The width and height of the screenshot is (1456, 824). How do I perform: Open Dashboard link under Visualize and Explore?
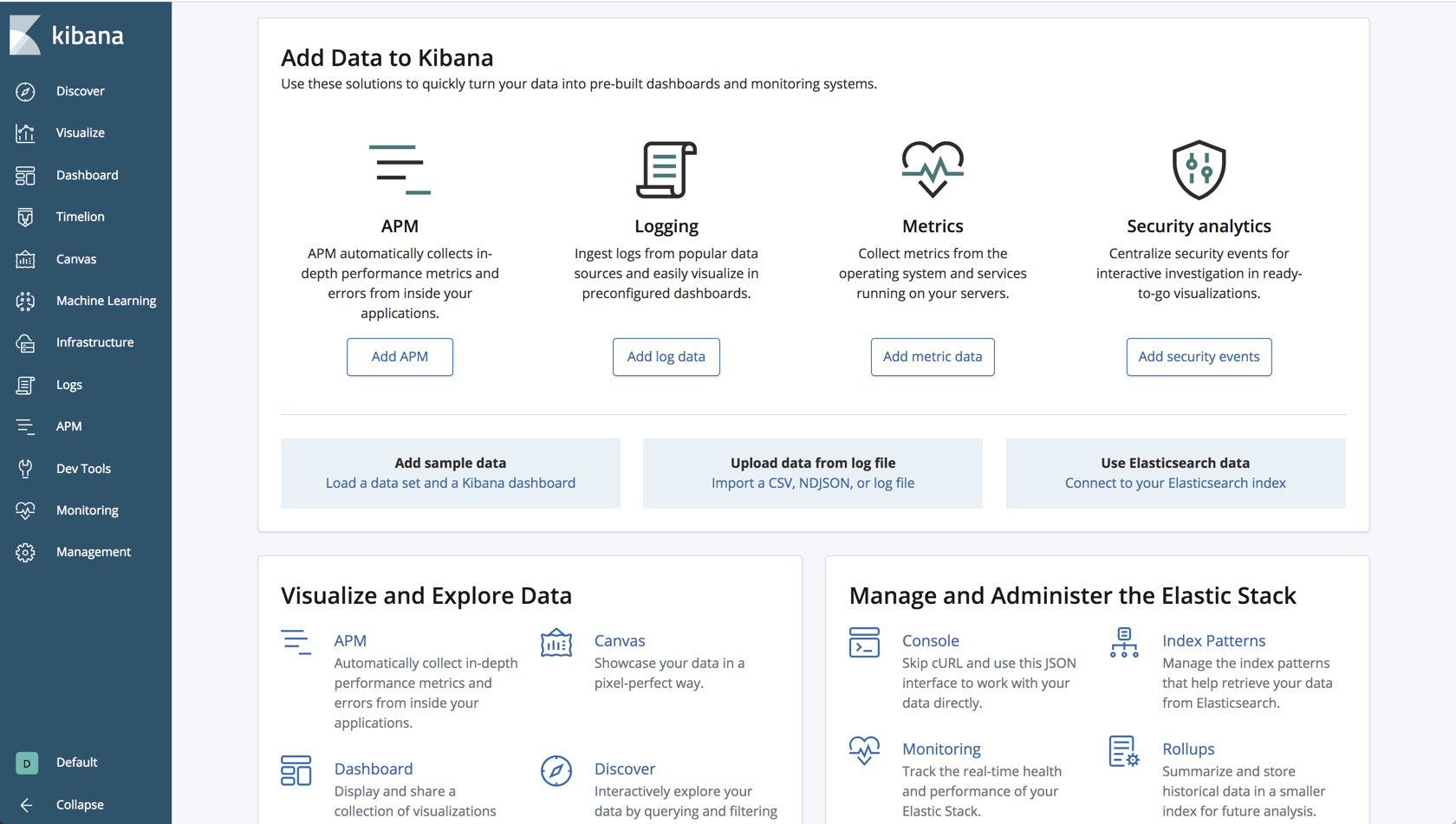point(374,769)
